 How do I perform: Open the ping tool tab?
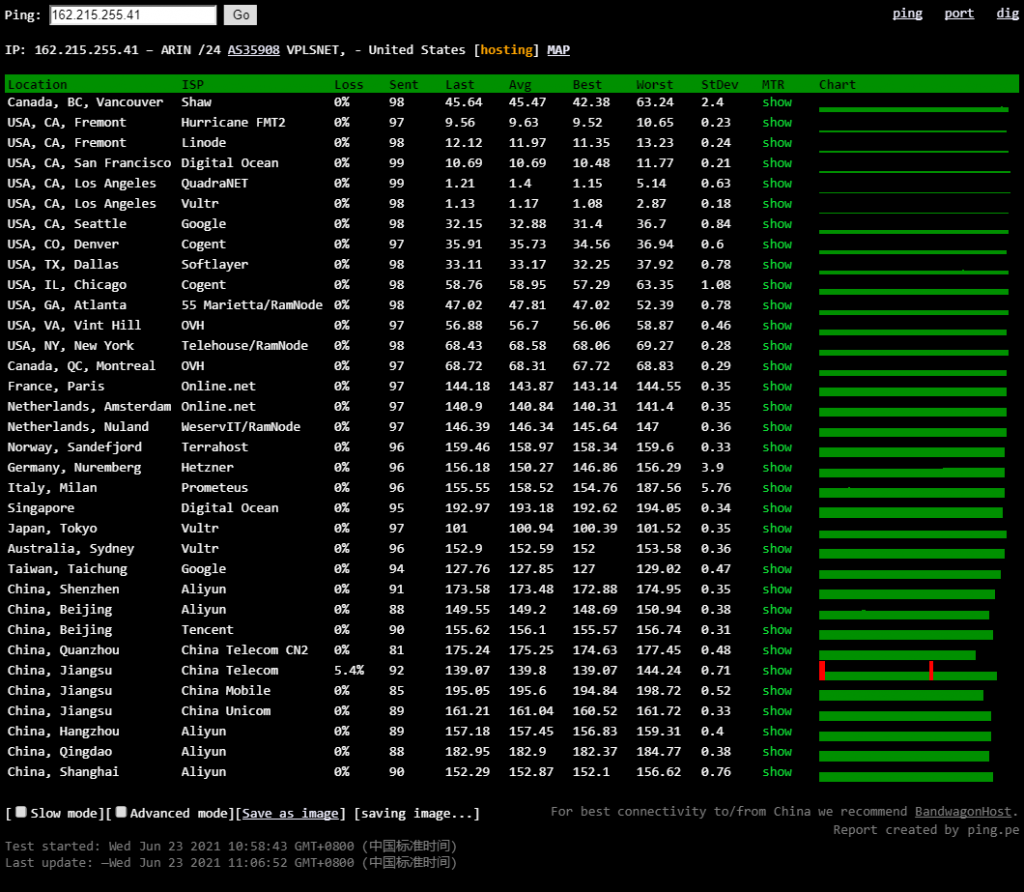coord(907,14)
